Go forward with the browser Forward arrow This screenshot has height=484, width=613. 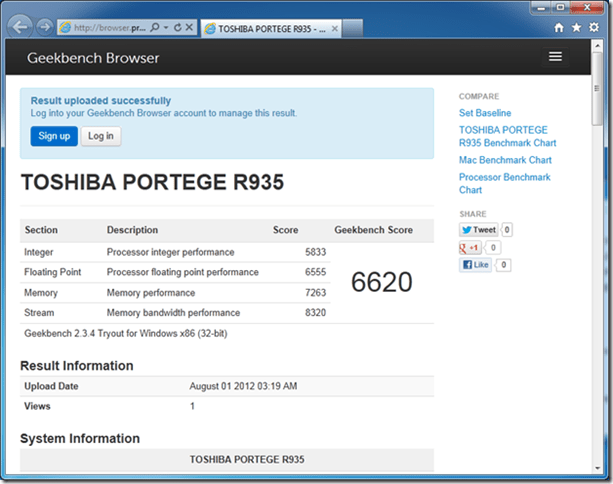(45, 27)
